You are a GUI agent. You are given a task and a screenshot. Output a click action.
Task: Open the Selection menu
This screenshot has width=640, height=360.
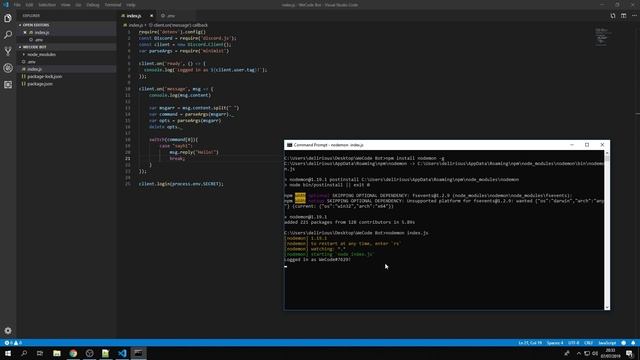click(x=47, y=5)
